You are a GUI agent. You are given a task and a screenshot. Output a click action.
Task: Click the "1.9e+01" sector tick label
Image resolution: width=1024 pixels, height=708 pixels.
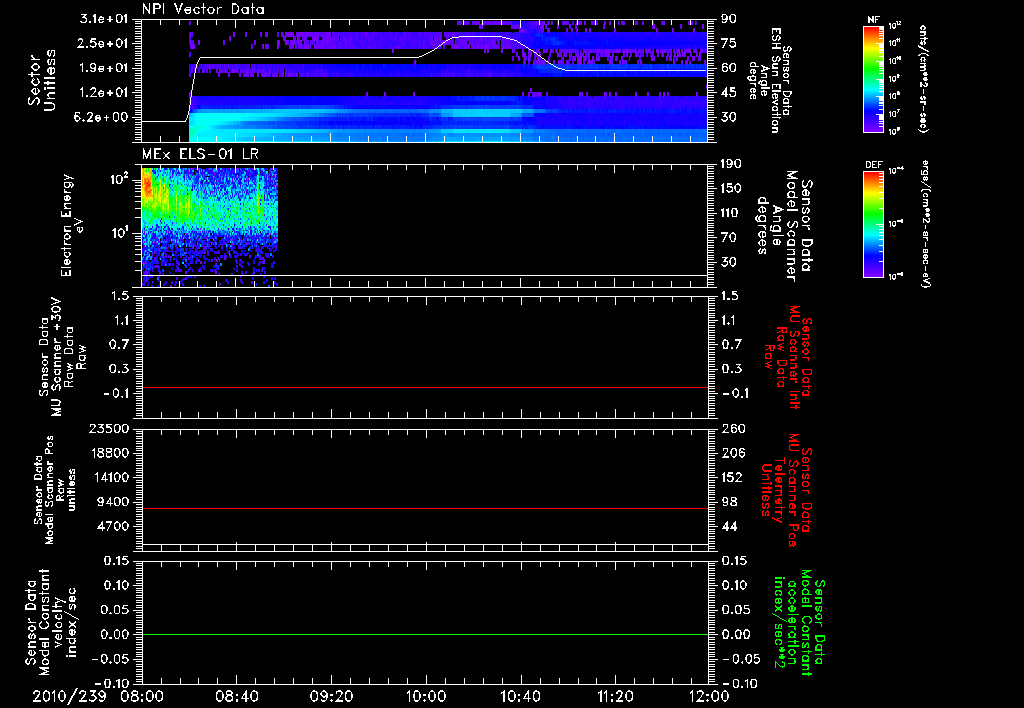(x=104, y=68)
